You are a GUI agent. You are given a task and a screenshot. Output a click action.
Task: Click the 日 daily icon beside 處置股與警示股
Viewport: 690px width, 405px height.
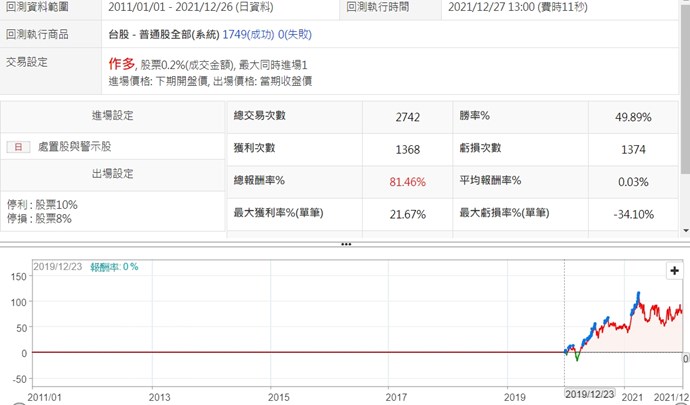(18, 147)
